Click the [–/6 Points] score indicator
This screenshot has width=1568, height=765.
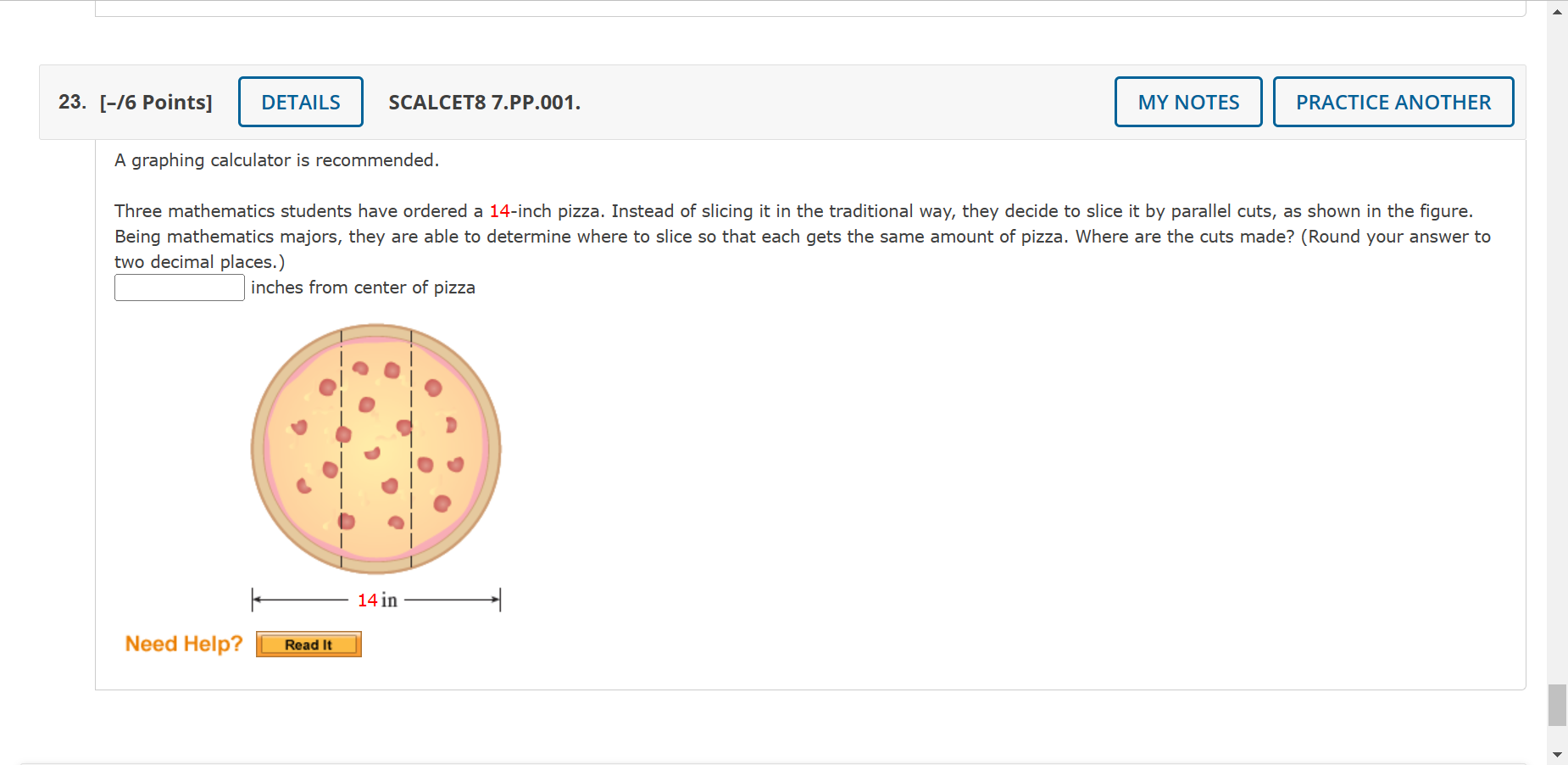point(155,102)
